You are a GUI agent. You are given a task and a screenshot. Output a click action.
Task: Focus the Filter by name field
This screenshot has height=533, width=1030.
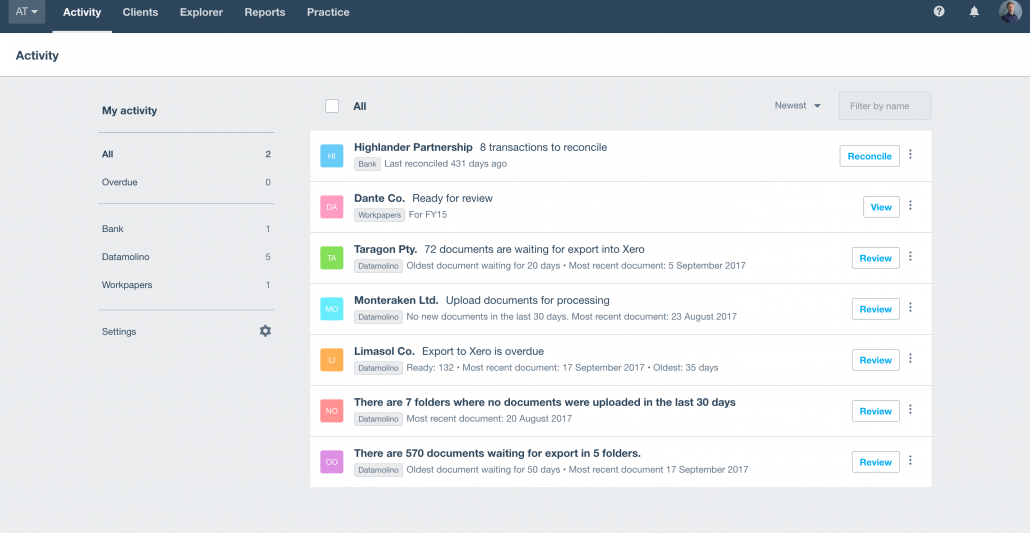(885, 106)
